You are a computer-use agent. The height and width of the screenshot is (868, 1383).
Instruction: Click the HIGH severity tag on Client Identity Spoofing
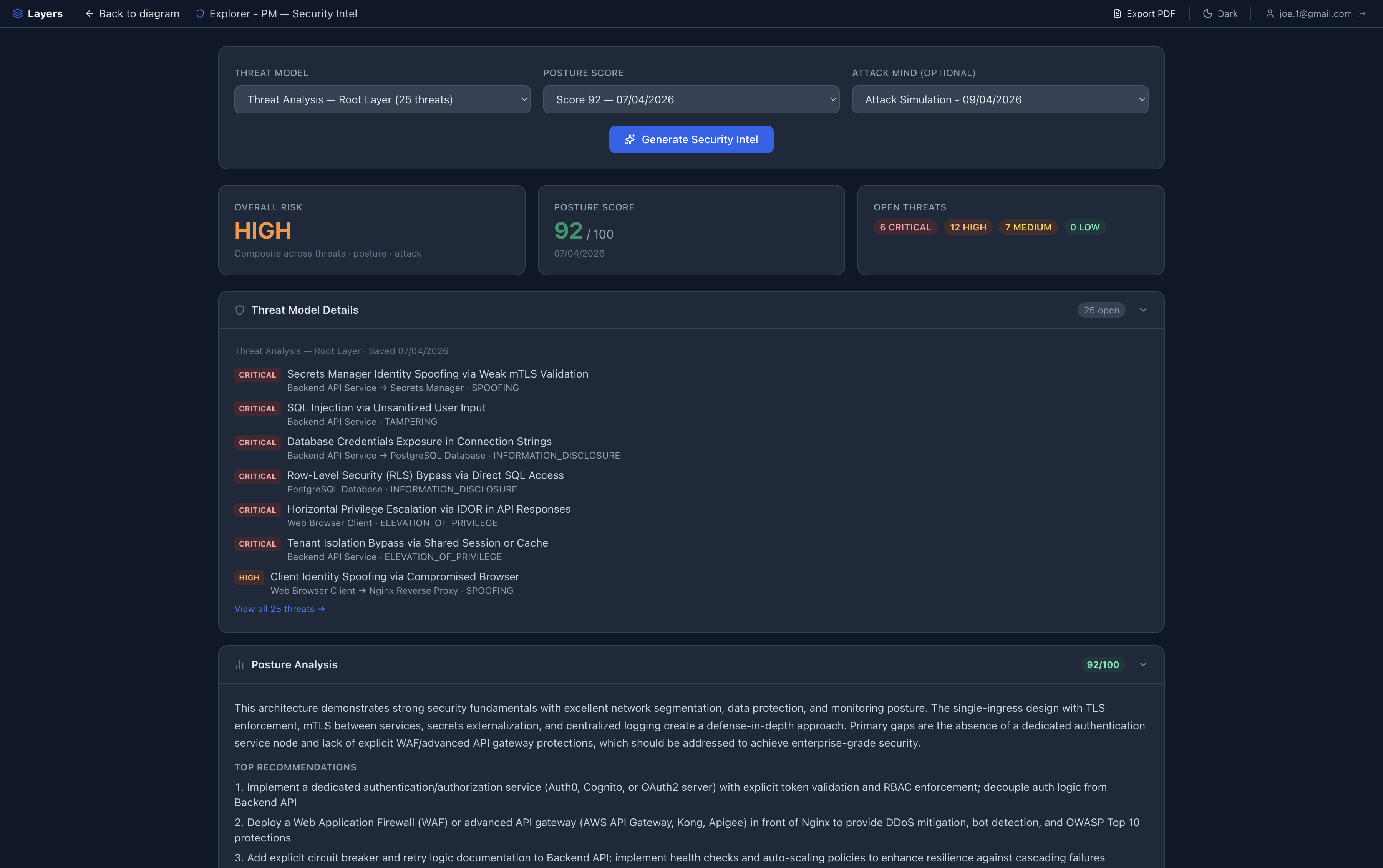(x=249, y=578)
